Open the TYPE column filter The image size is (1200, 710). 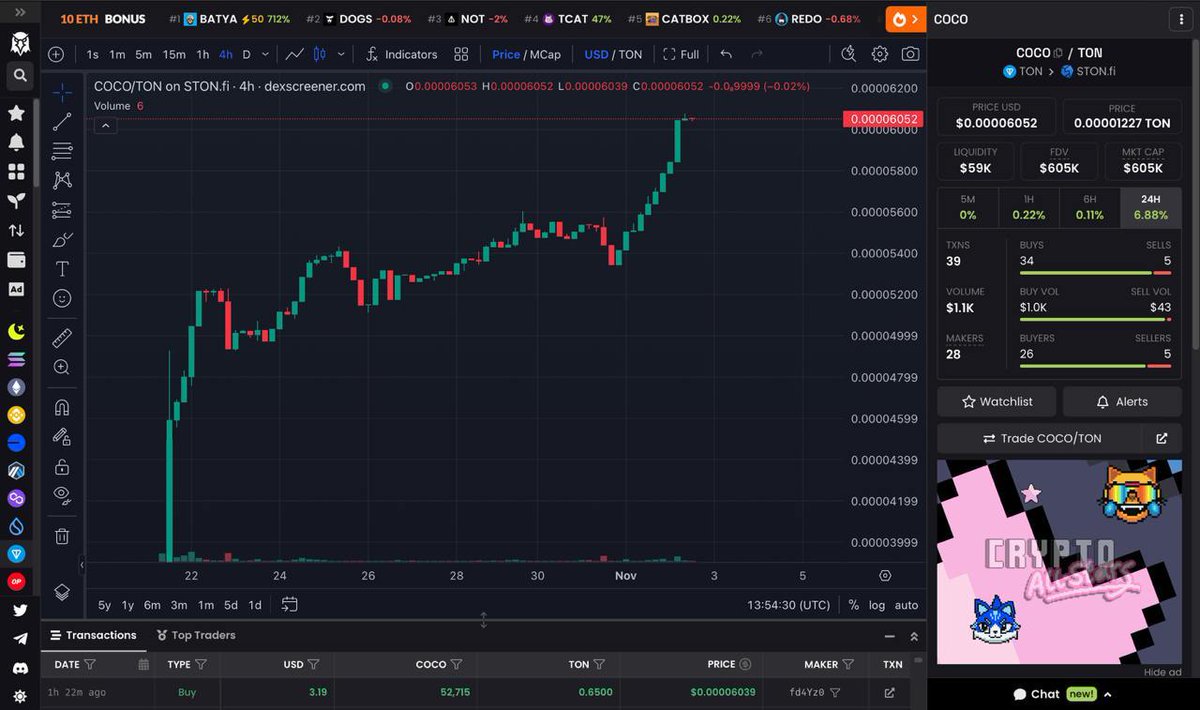(201, 664)
